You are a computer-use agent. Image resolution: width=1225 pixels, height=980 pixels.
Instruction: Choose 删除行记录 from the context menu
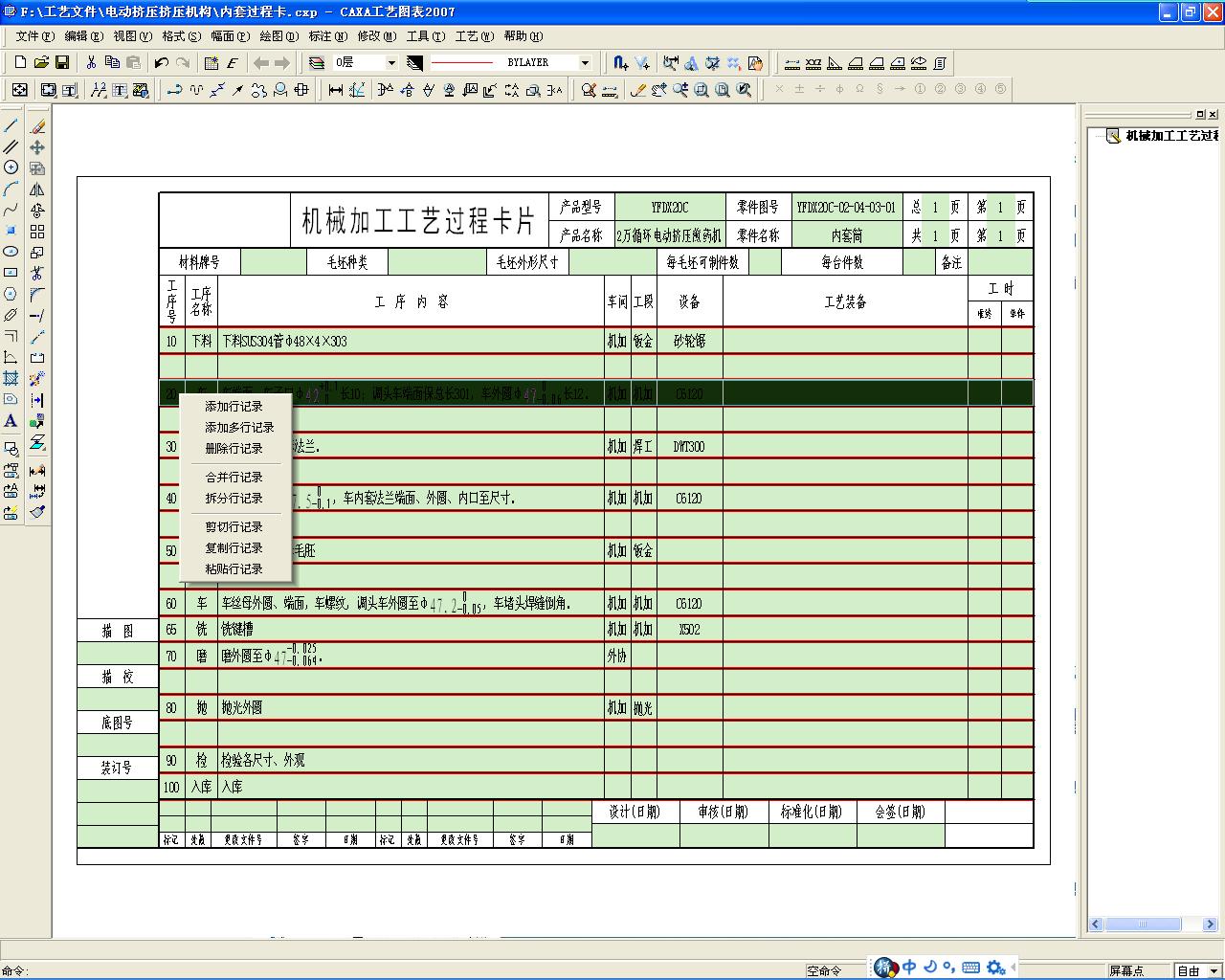[x=234, y=449]
